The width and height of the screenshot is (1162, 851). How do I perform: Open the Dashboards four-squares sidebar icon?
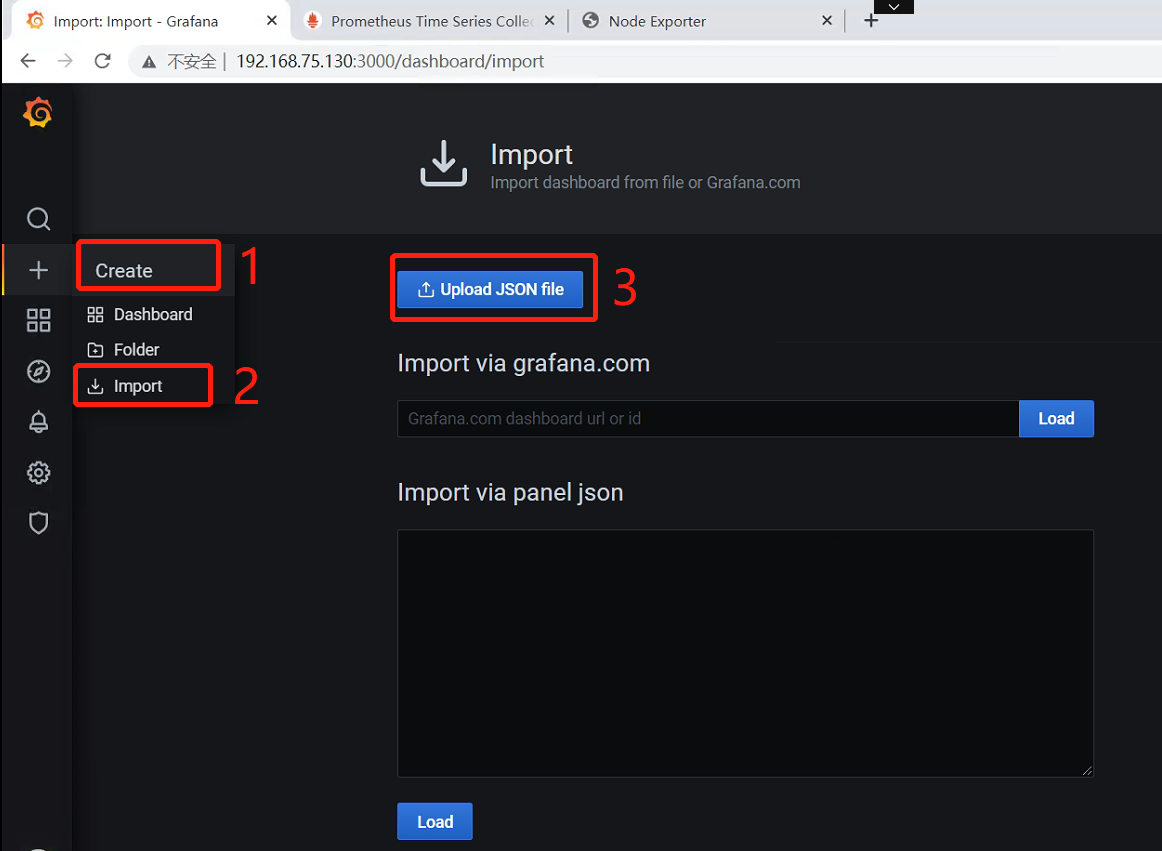coord(38,321)
